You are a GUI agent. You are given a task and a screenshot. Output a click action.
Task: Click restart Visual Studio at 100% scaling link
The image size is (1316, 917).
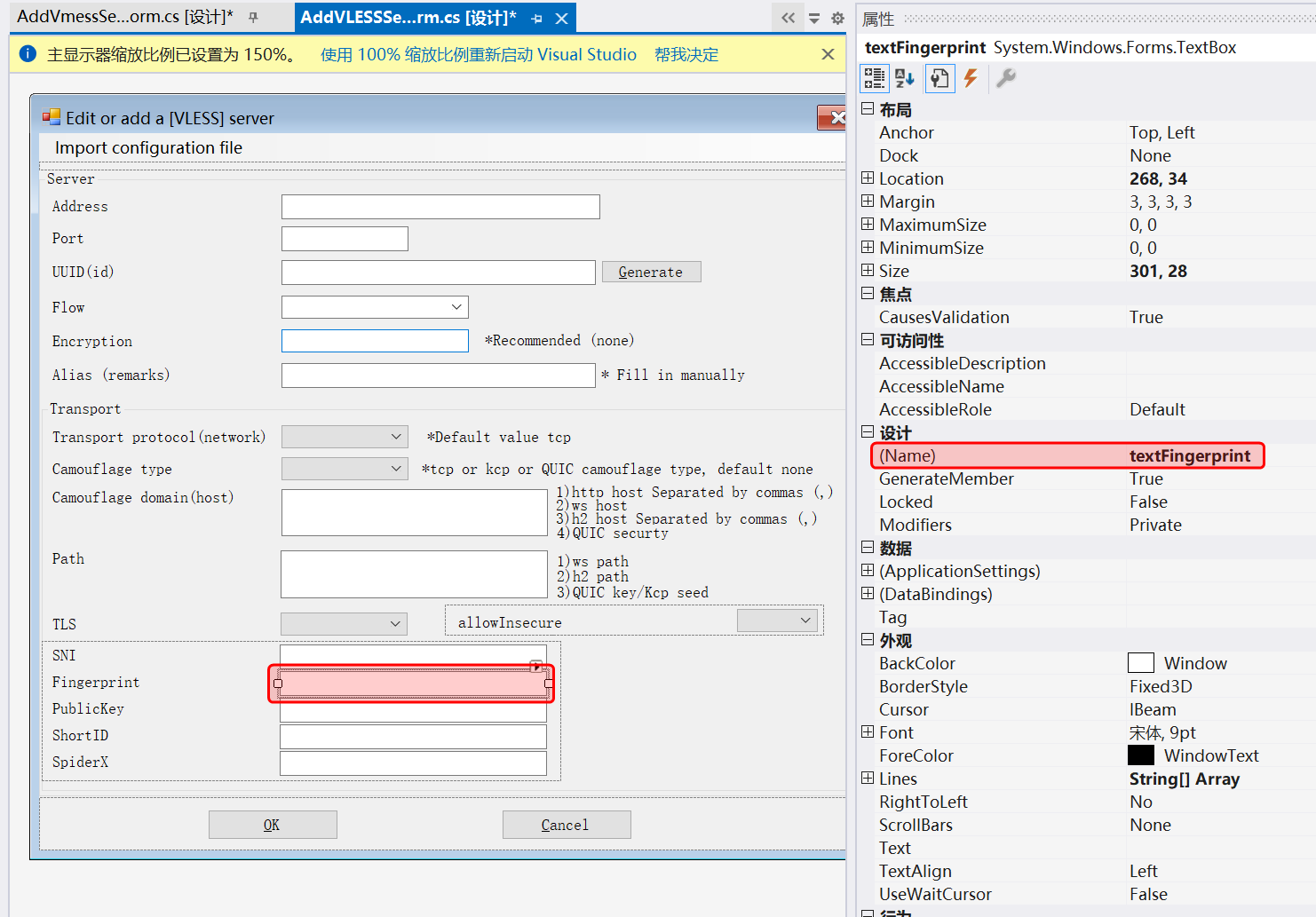[x=478, y=54]
